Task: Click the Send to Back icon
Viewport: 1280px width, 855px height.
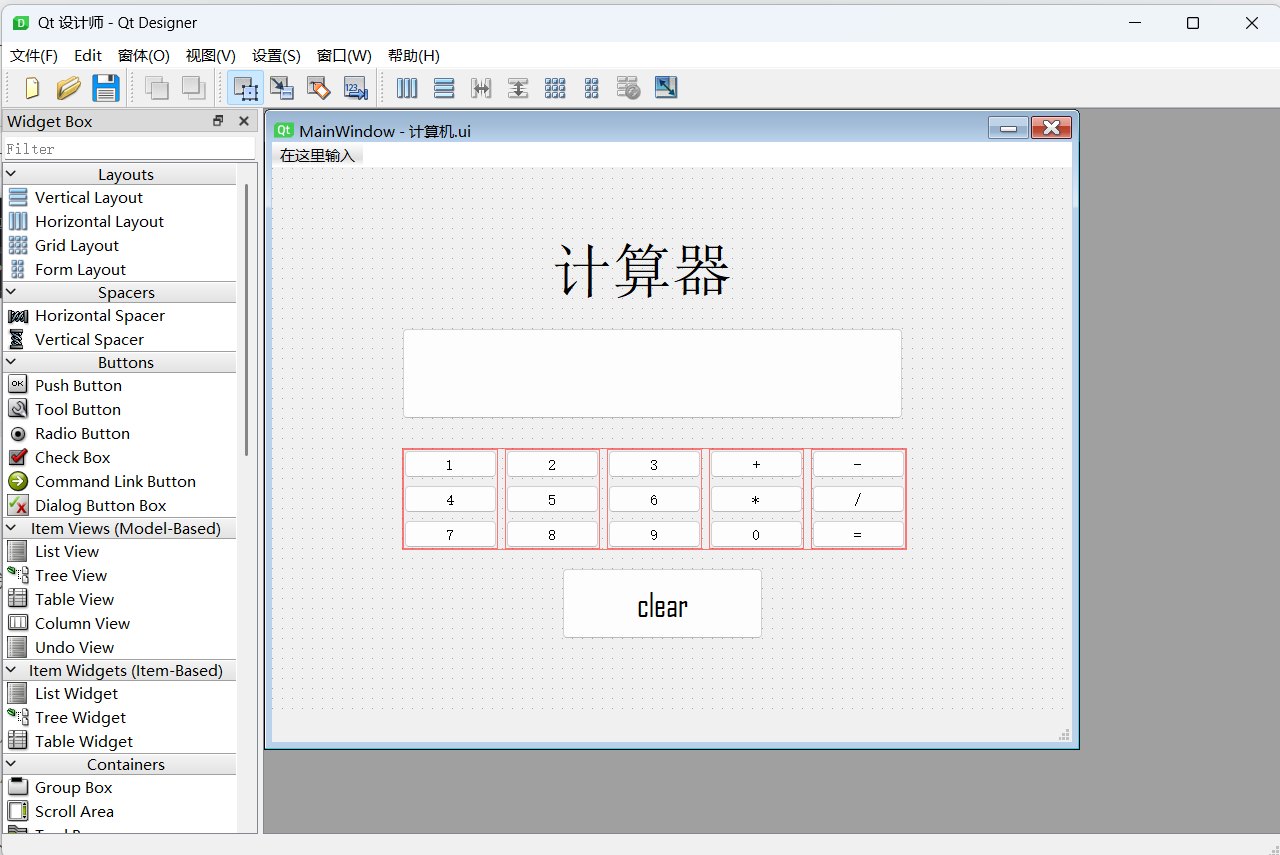Action: coord(157,88)
